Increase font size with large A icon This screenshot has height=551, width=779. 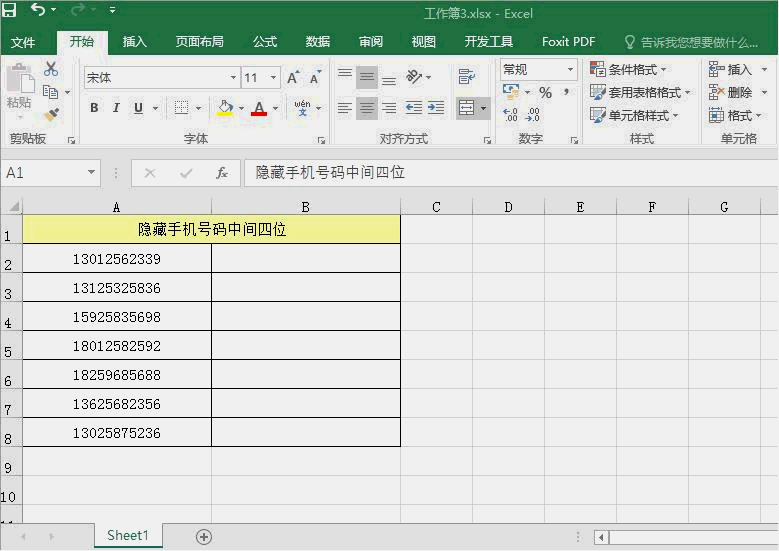point(293,78)
